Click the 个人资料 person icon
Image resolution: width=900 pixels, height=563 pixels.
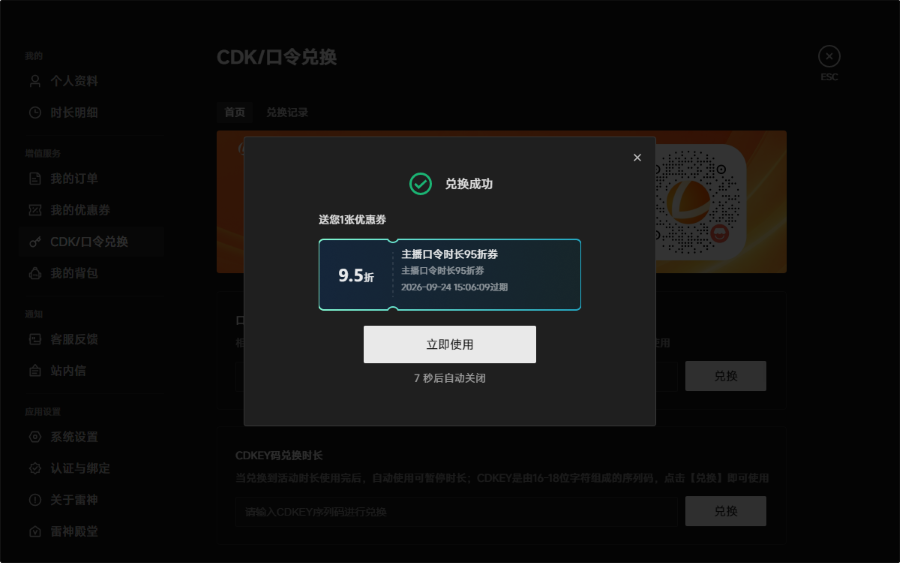[x=35, y=81]
